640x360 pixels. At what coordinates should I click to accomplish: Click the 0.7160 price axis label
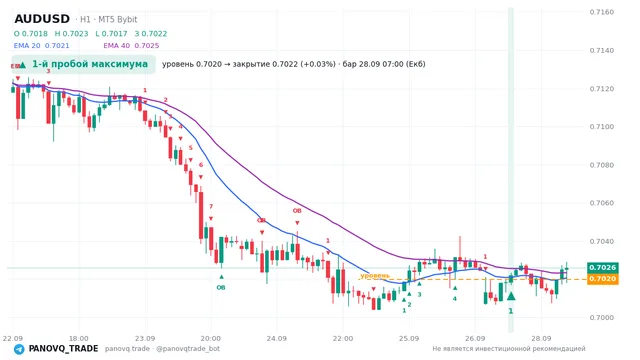(x=602, y=12)
